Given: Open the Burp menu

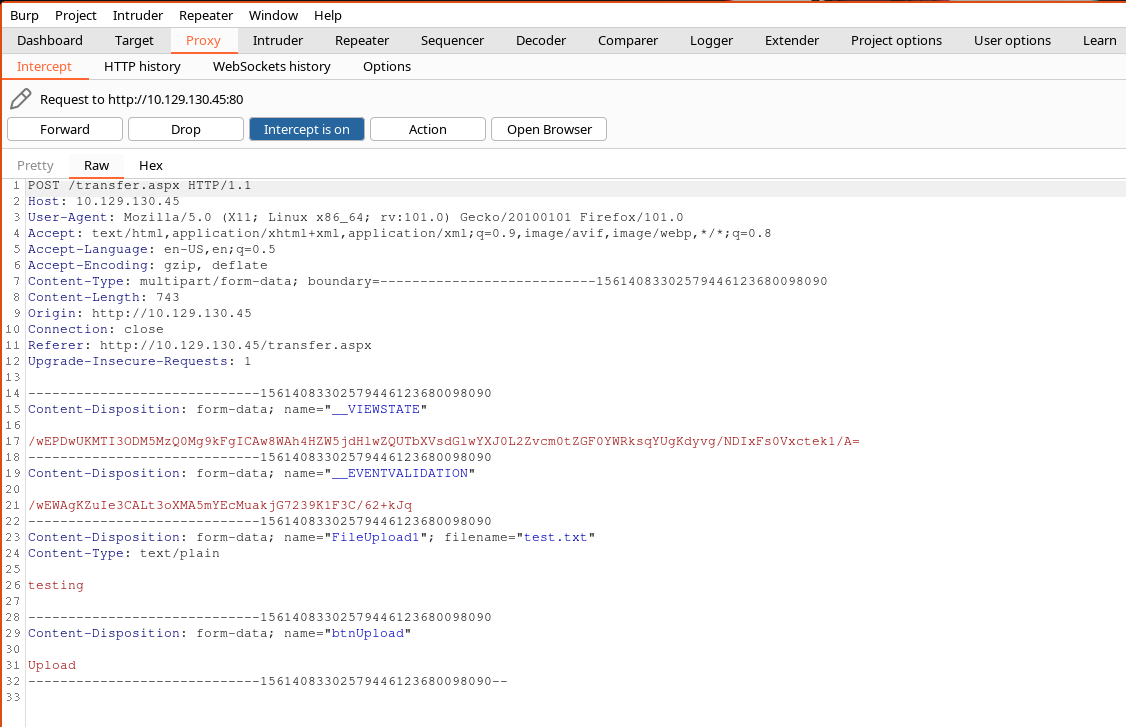Looking at the screenshot, I should click(24, 15).
